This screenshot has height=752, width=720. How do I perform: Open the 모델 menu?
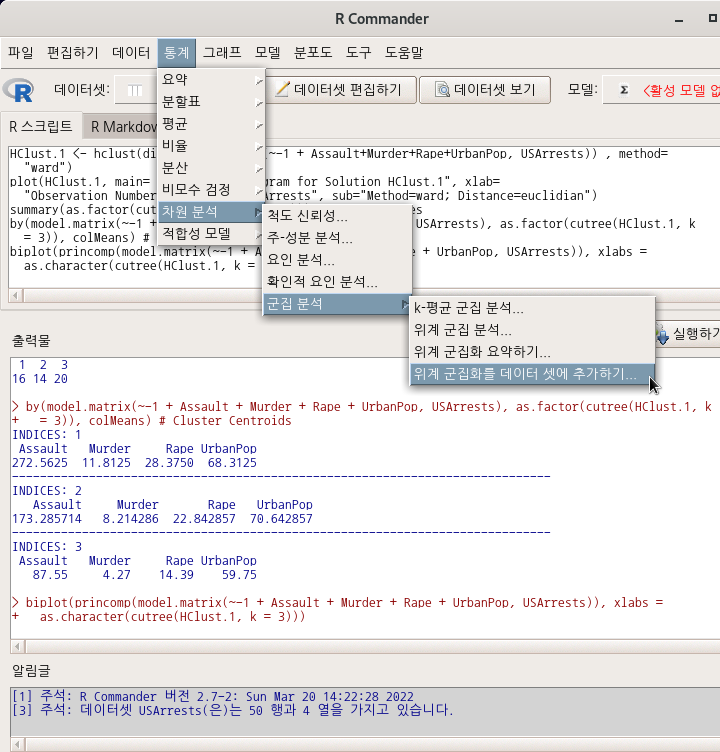point(267,52)
